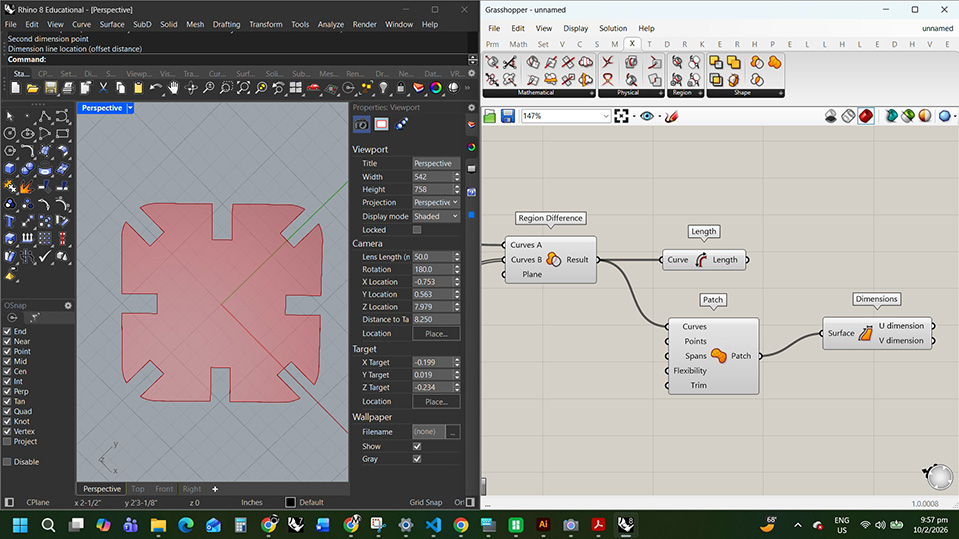959x539 pixels.
Task: Open the camera properties icon in panel
Action: click(x=361, y=125)
